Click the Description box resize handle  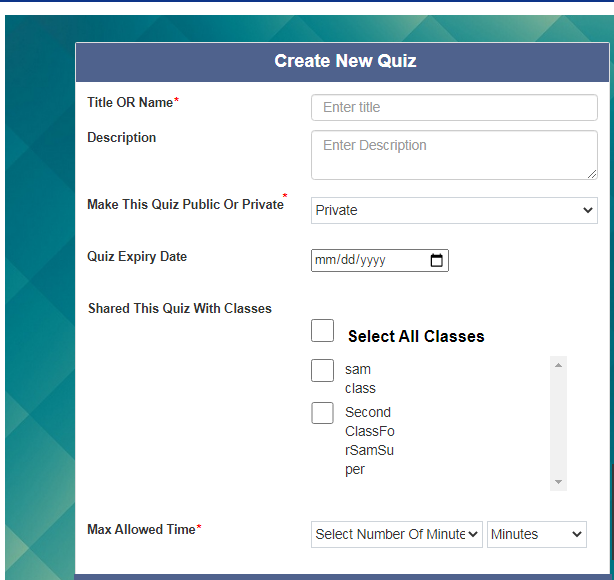point(592,174)
